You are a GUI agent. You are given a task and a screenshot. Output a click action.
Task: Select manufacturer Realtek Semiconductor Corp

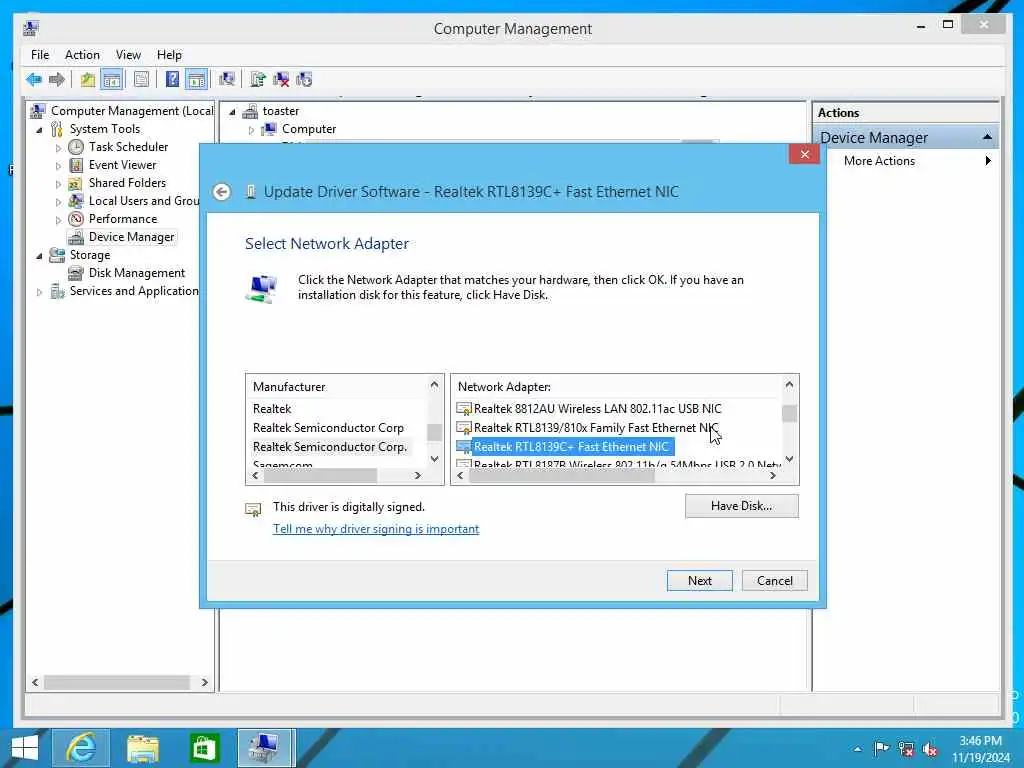coord(328,428)
